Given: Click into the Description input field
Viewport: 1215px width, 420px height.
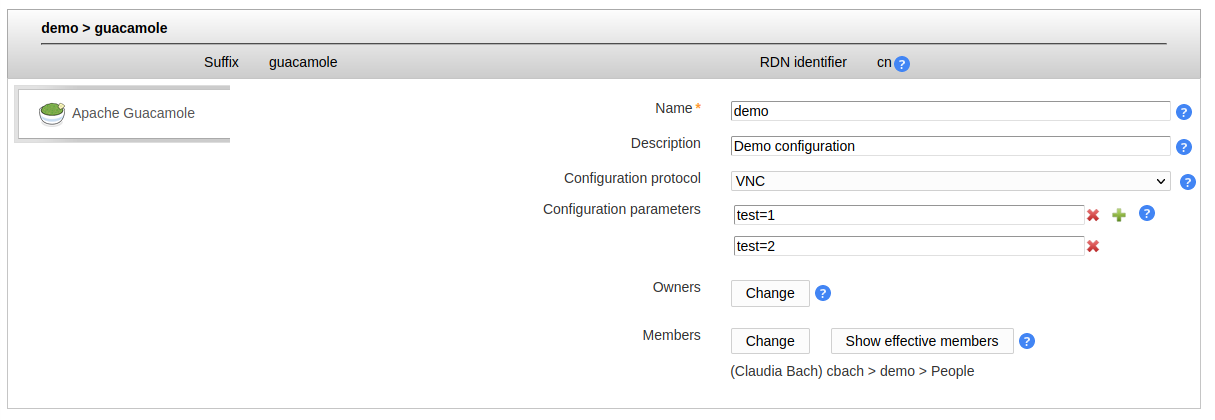Looking at the screenshot, I should coord(950,146).
